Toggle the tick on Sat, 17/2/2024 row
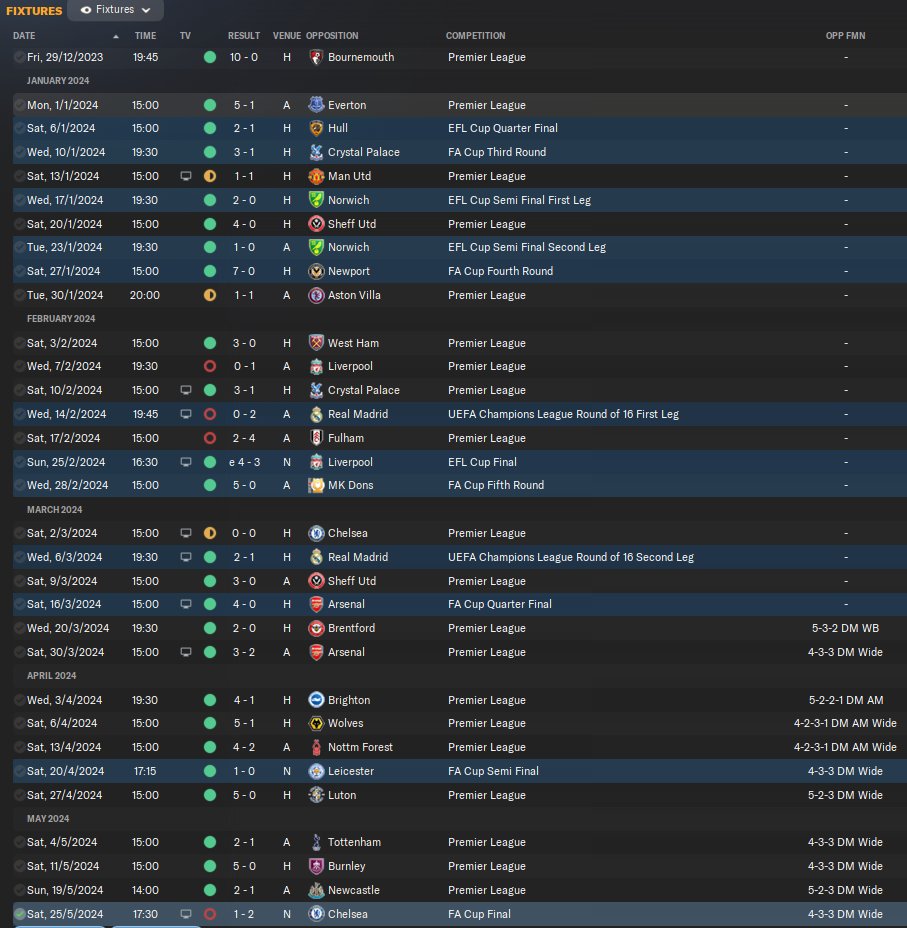 point(20,438)
